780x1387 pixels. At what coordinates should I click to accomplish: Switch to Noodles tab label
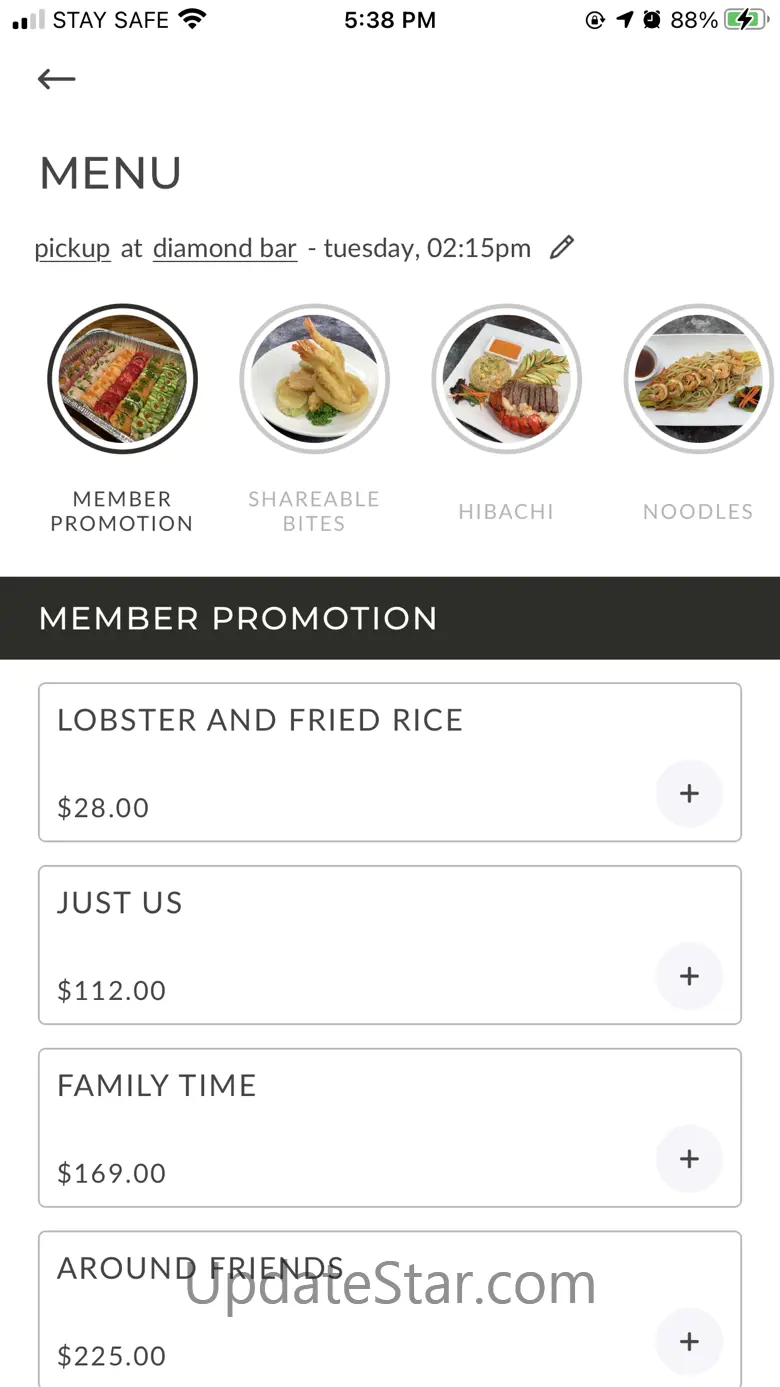tap(698, 512)
